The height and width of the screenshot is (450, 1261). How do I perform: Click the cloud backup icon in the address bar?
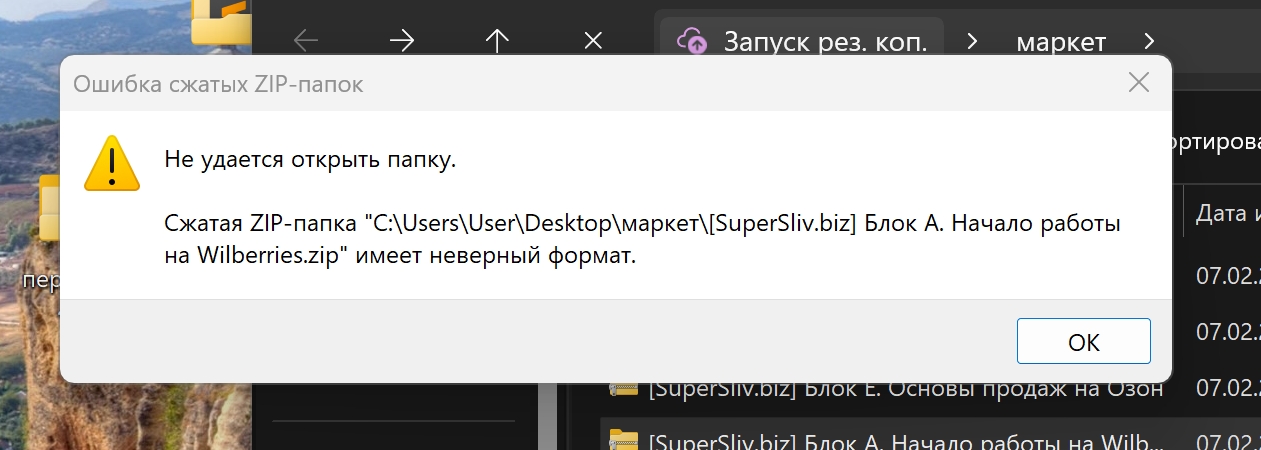692,41
